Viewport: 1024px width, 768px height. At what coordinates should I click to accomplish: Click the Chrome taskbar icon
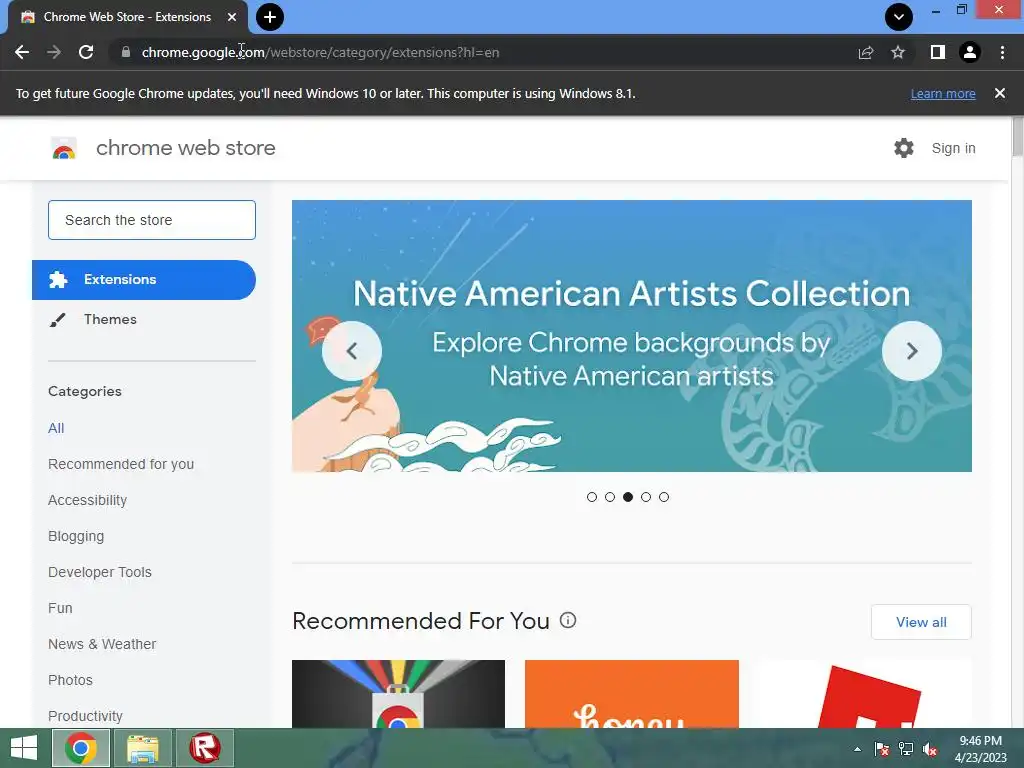point(81,748)
